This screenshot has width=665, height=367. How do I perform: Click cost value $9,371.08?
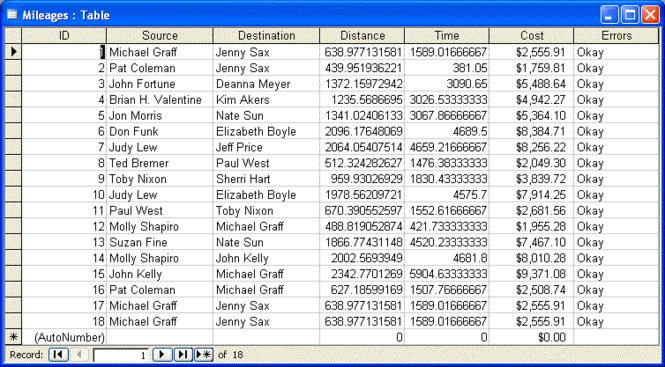coord(531,274)
